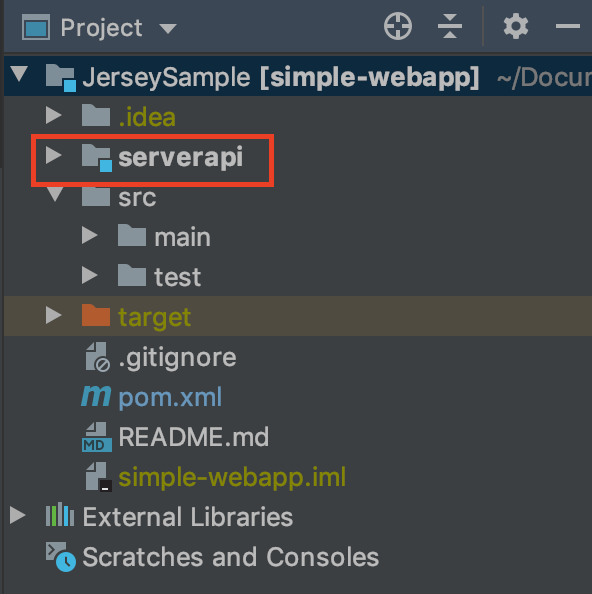Expand the serverapi module arrow
Screen dimensions: 592x594
[53, 155]
